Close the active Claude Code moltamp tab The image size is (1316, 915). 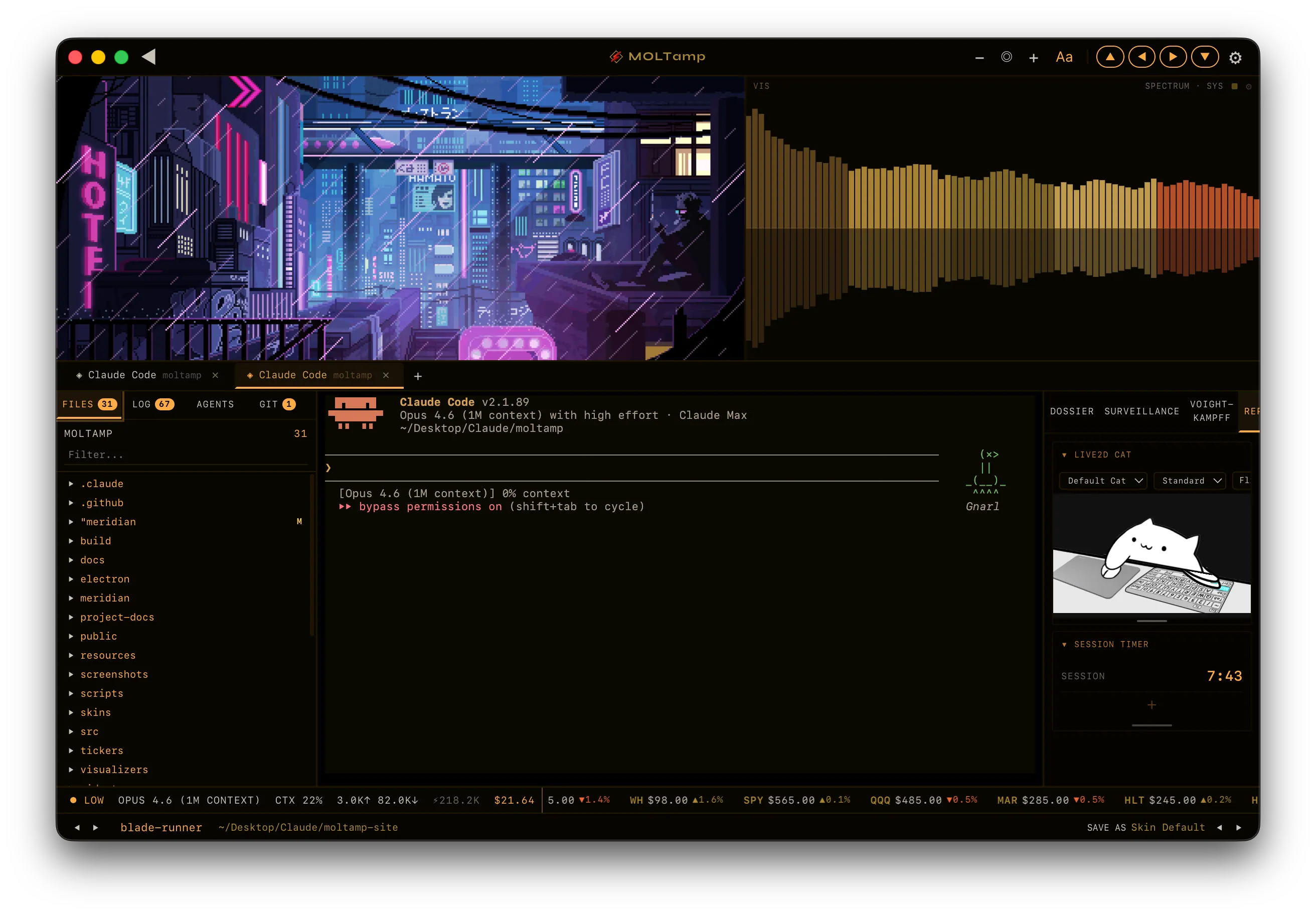(386, 375)
